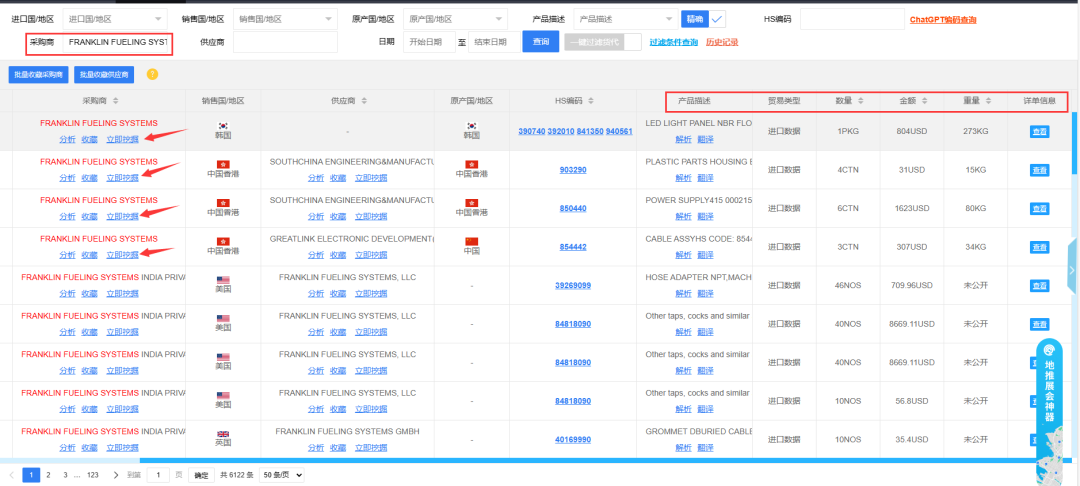This screenshot has width=1080, height=486.
Task: Click 查看 button for the 1623USD row
Action: coord(1039,209)
